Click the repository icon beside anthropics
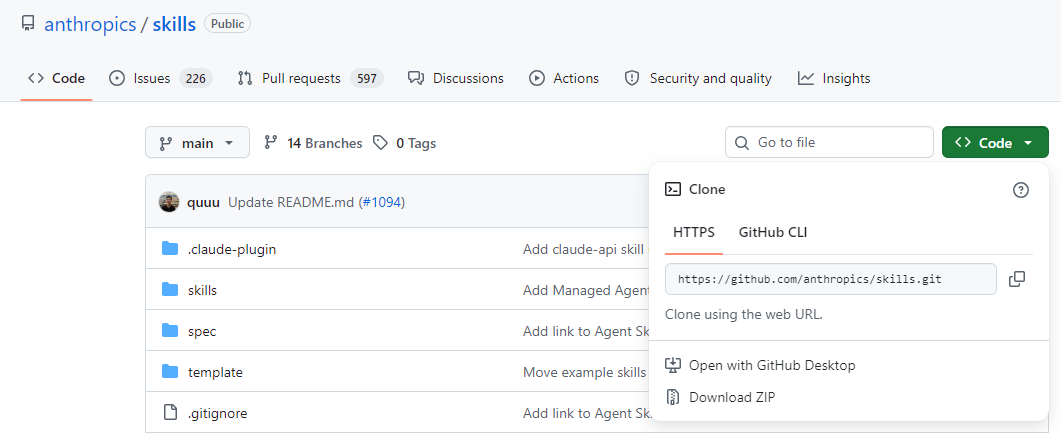The width and height of the screenshot is (1061, 433). pos(28,24)
